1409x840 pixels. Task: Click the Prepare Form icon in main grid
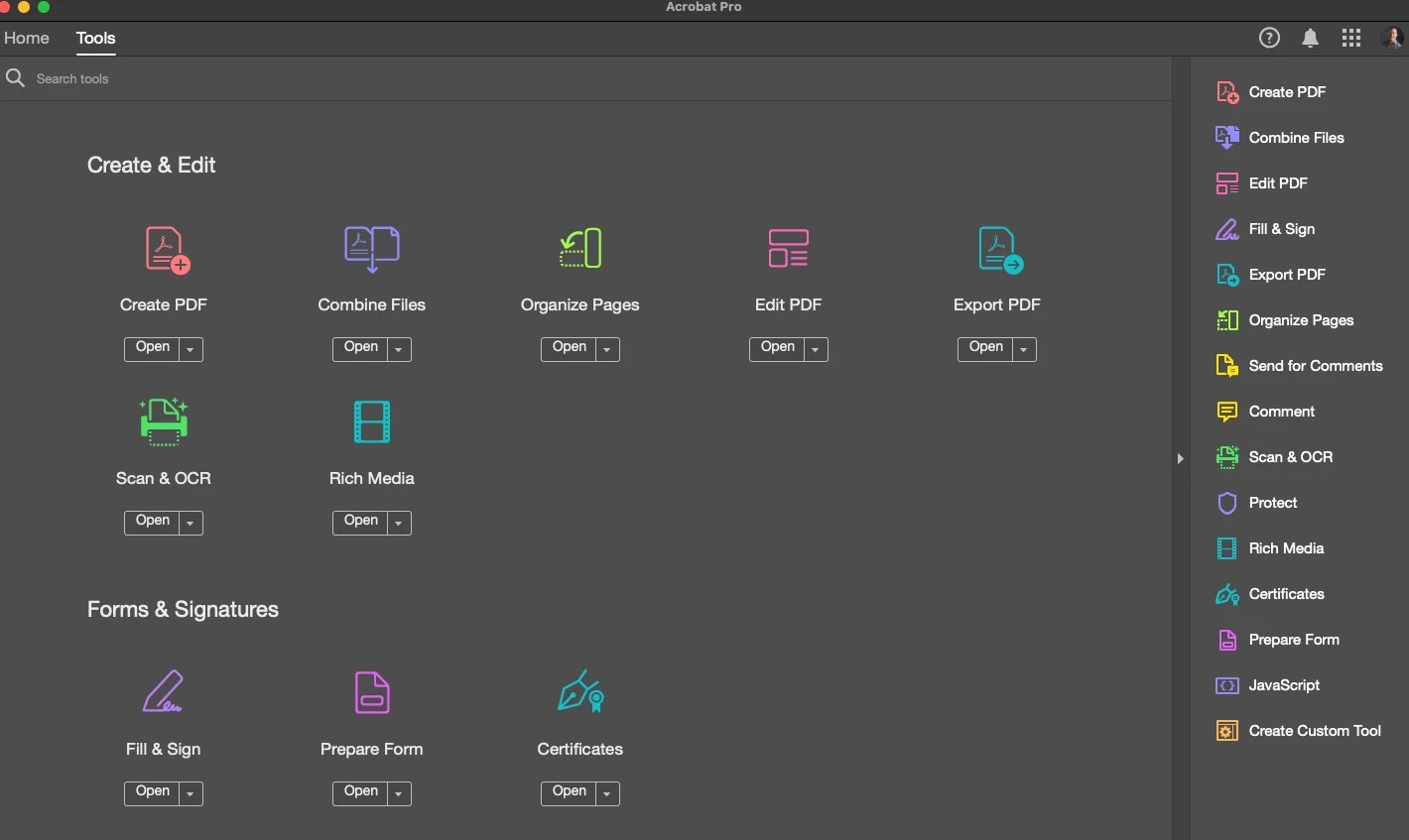(372, 692)
